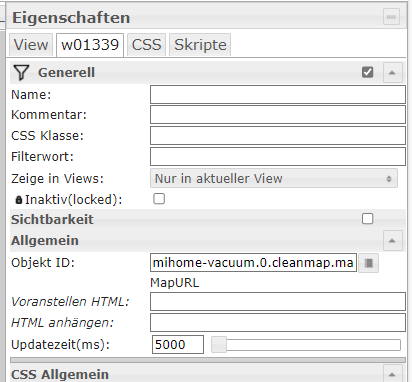
Task: Focus the Updatezeit(ms) value field
Action: [x=178, y=344]
